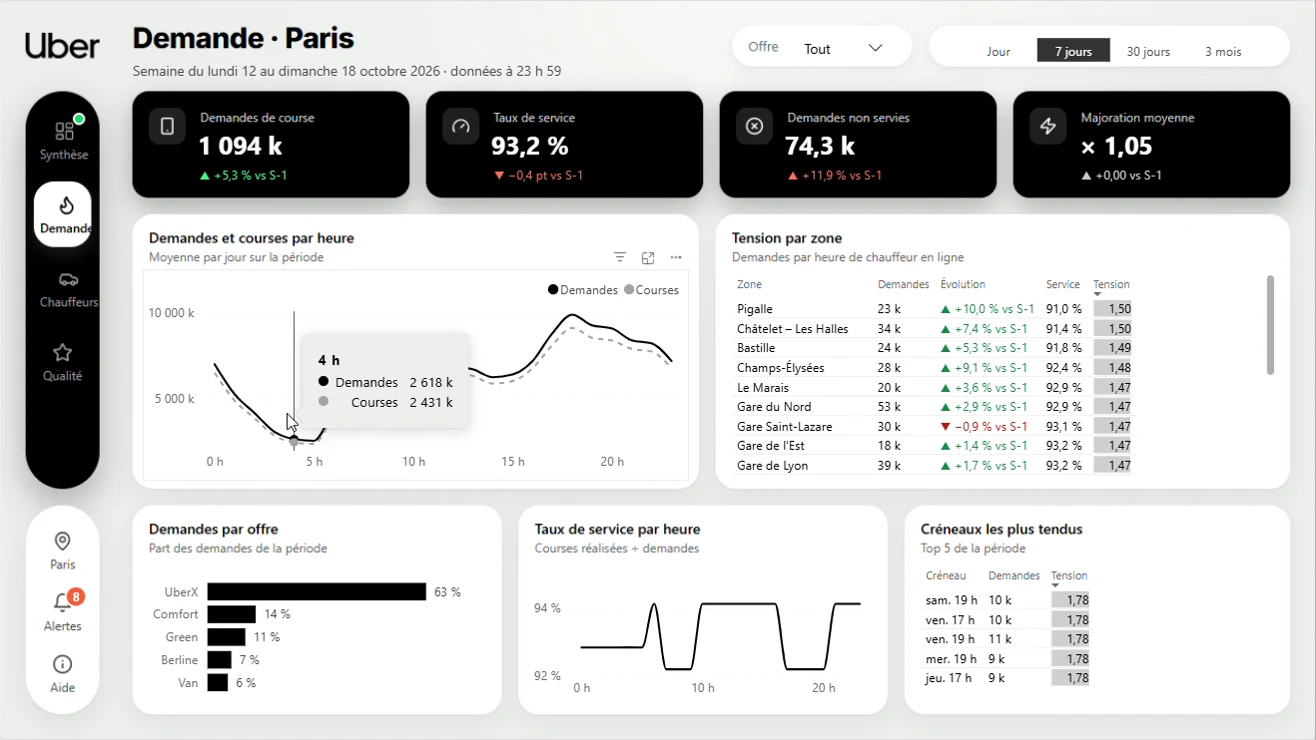This screenshot has height=740, width=1316.
Task: Sort the zone table by the Zone header
Action: [749, 285]
